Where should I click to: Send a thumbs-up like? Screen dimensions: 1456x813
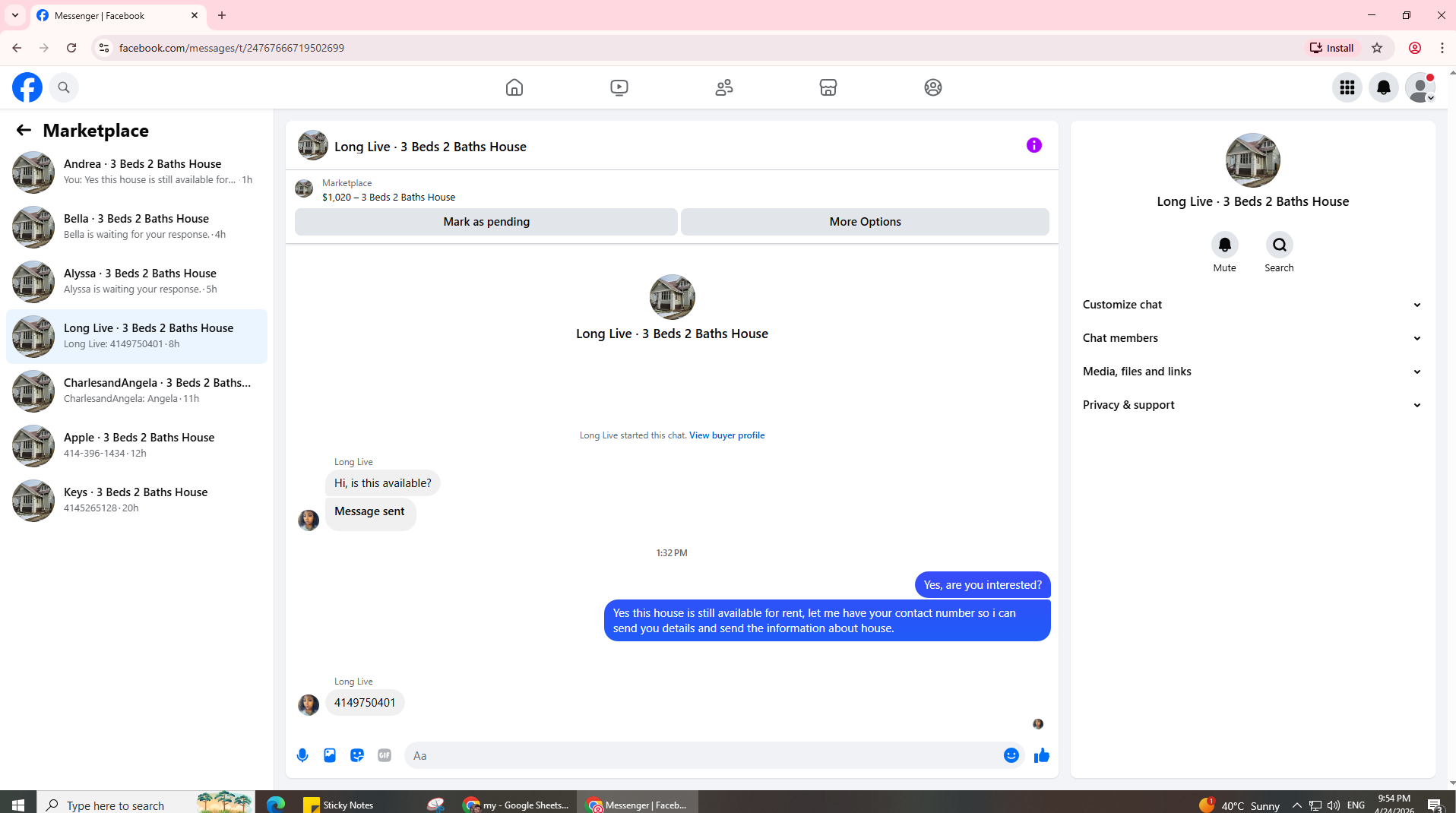(1042, 755)
